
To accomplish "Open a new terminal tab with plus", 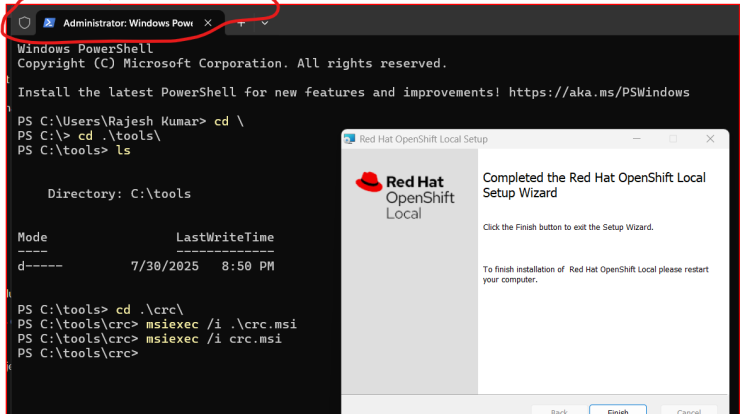I will [241, 23].
